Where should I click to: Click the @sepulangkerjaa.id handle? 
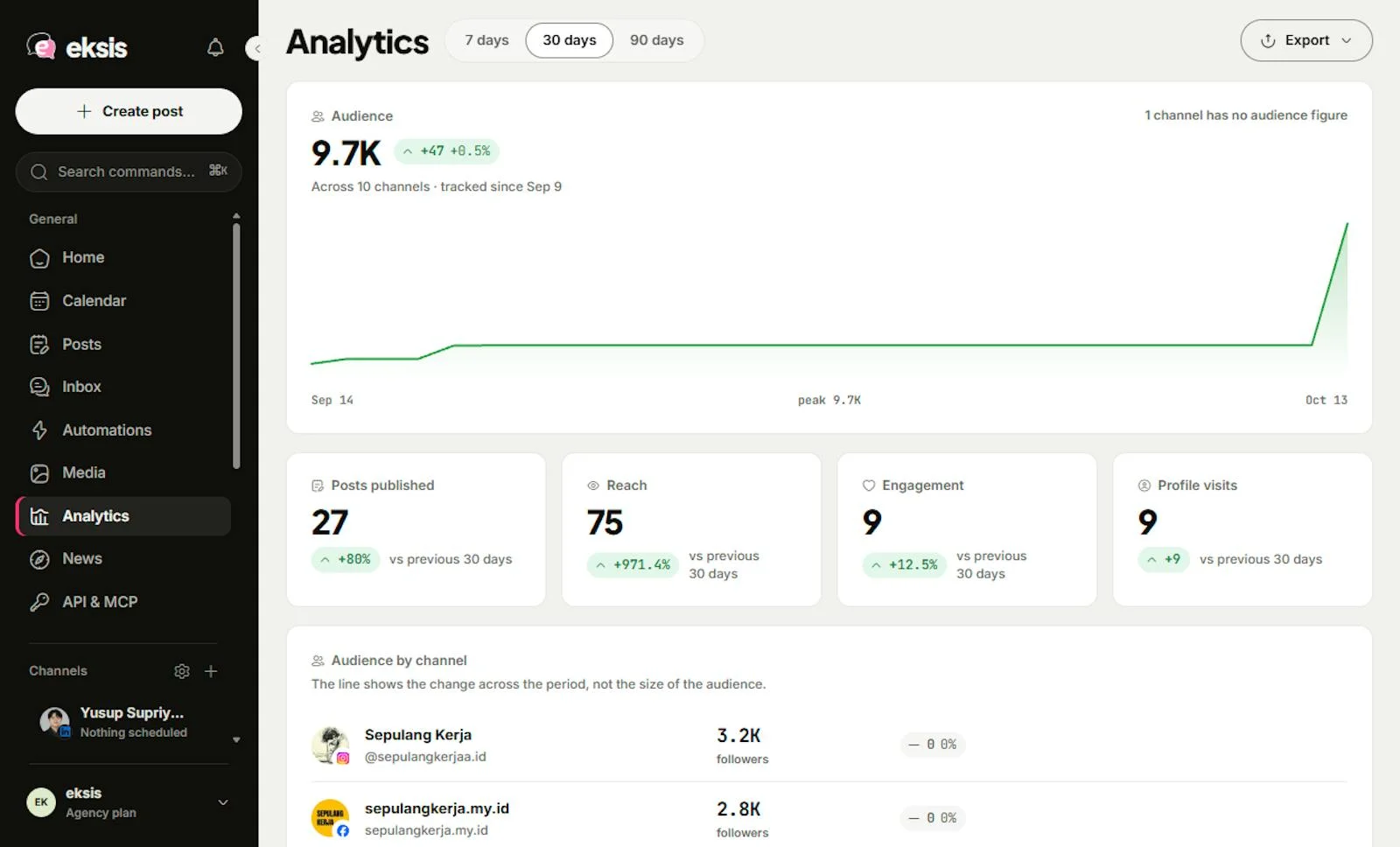click(x=425, y=757)
